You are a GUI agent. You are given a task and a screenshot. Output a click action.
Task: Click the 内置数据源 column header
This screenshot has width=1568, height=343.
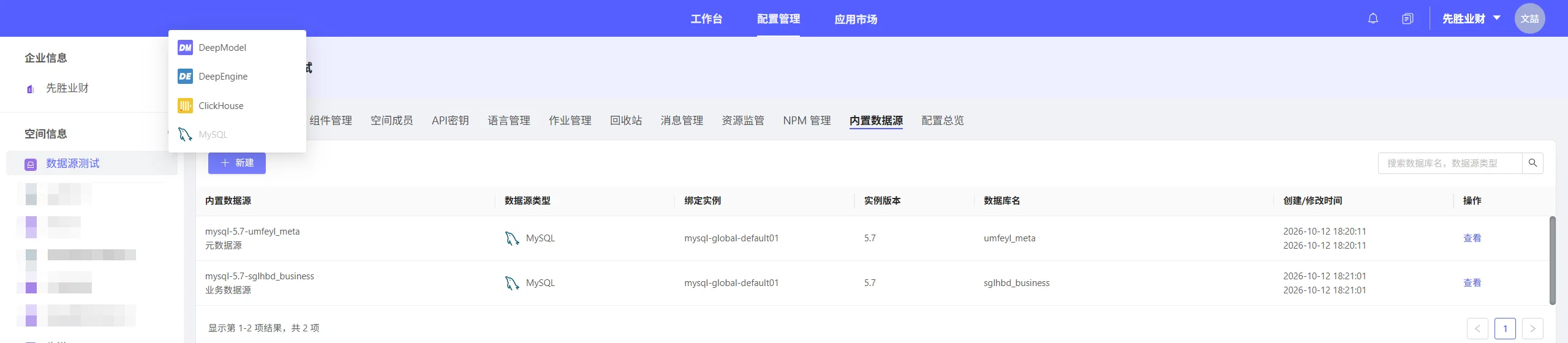tap(228, 201)
